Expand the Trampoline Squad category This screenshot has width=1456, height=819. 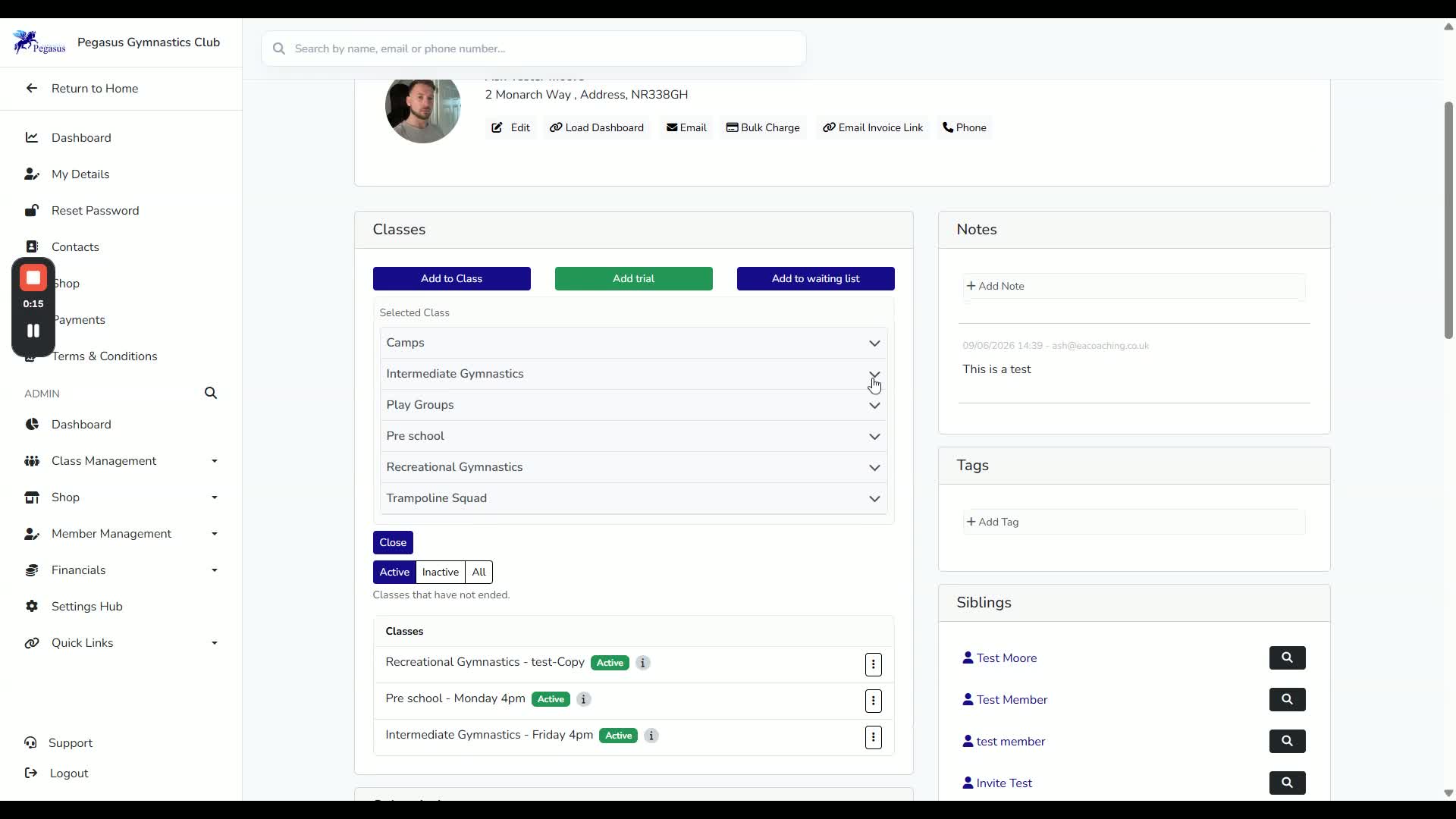[x=633, y=498]
